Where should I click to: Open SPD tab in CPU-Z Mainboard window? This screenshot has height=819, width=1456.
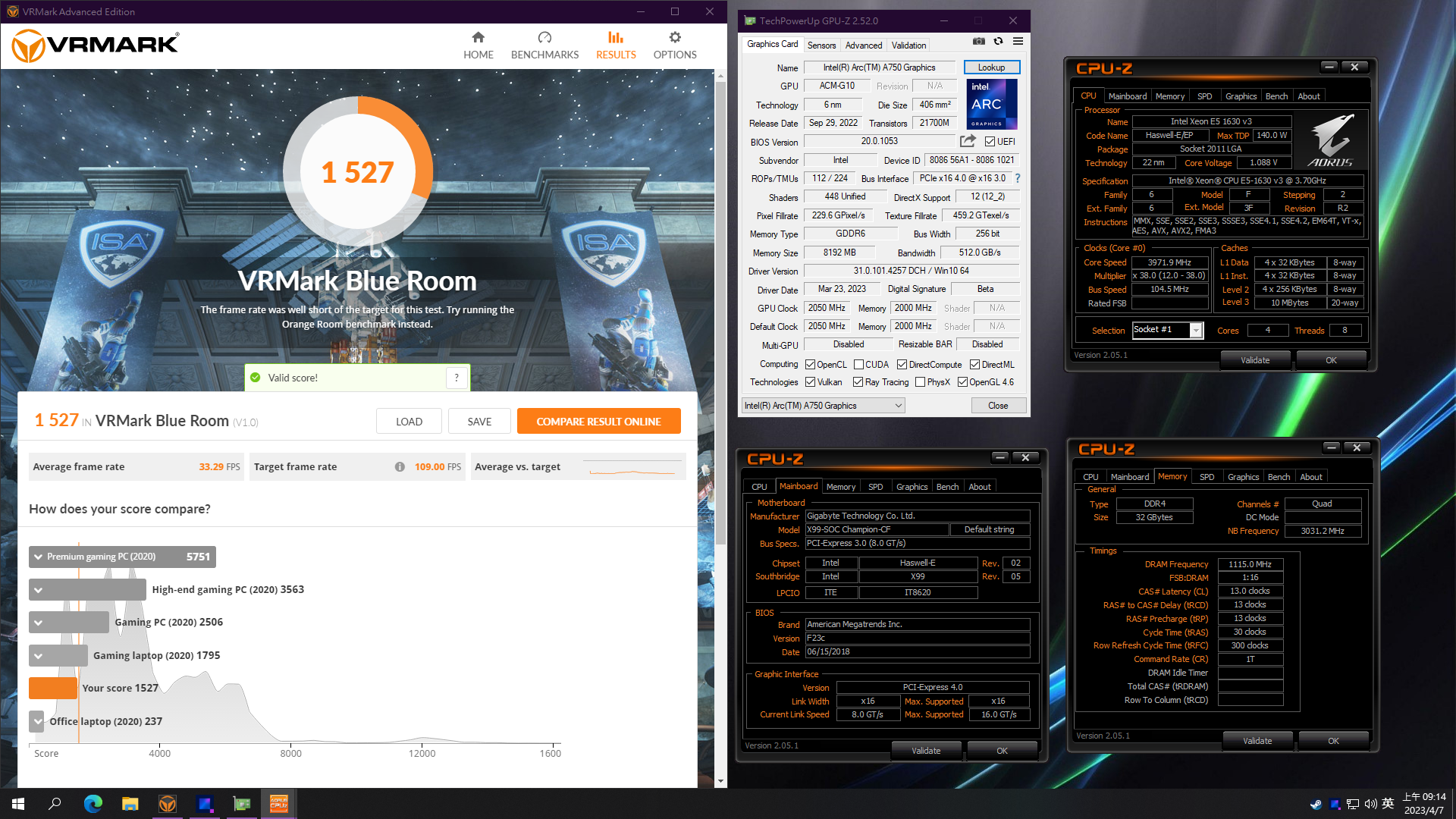(875, 487)
